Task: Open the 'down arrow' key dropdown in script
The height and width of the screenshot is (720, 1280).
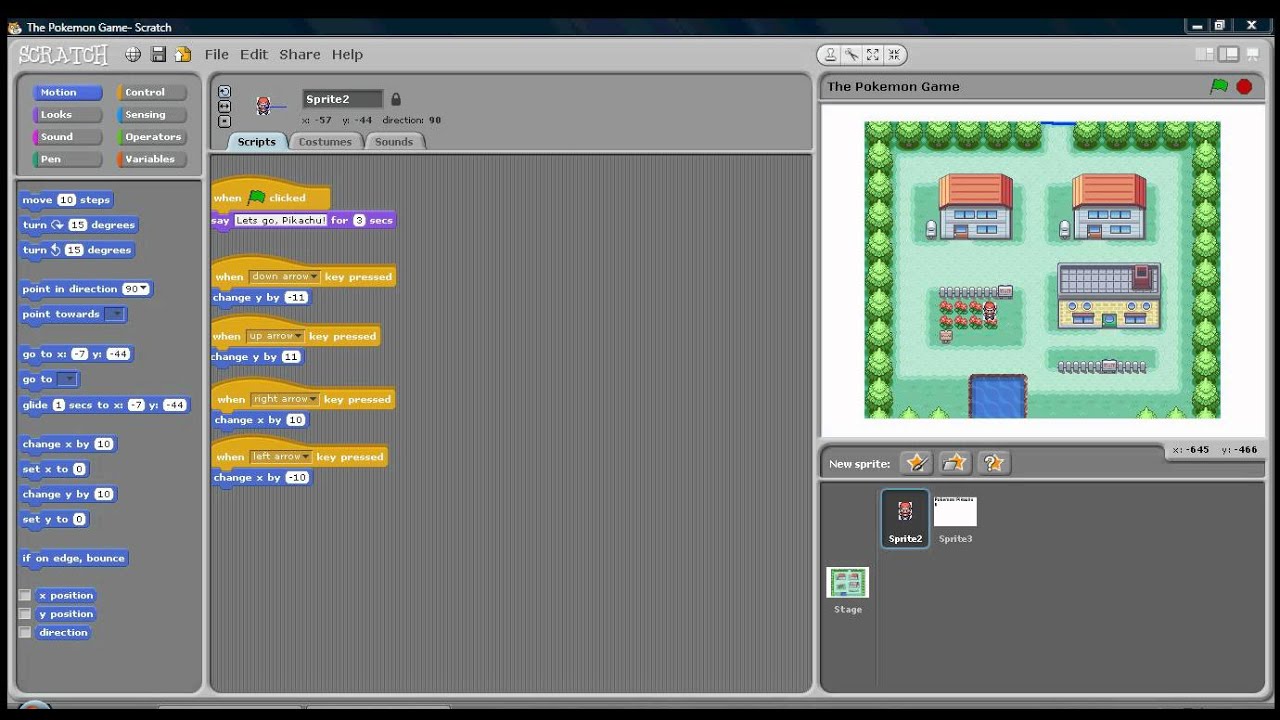Action: 284,277
